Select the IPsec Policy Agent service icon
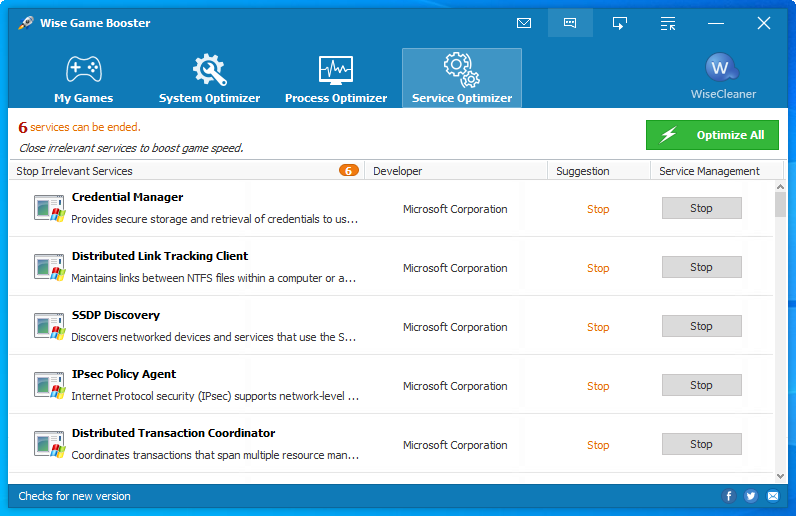Viewport: 796px width, 516px height. coord(49,385)
